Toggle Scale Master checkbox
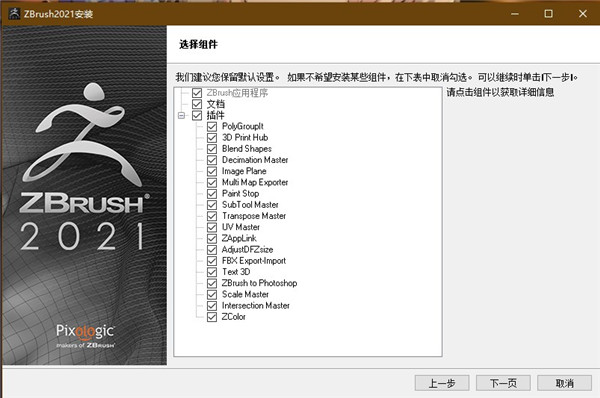The image size is (600, 398). click(212, 295)
